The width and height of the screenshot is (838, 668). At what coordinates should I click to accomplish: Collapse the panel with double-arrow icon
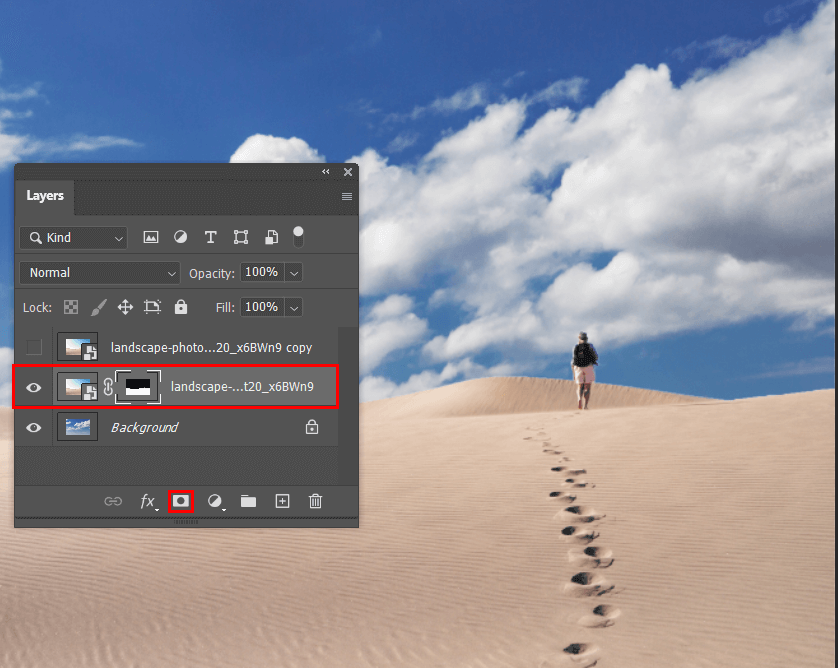[325, 172]
